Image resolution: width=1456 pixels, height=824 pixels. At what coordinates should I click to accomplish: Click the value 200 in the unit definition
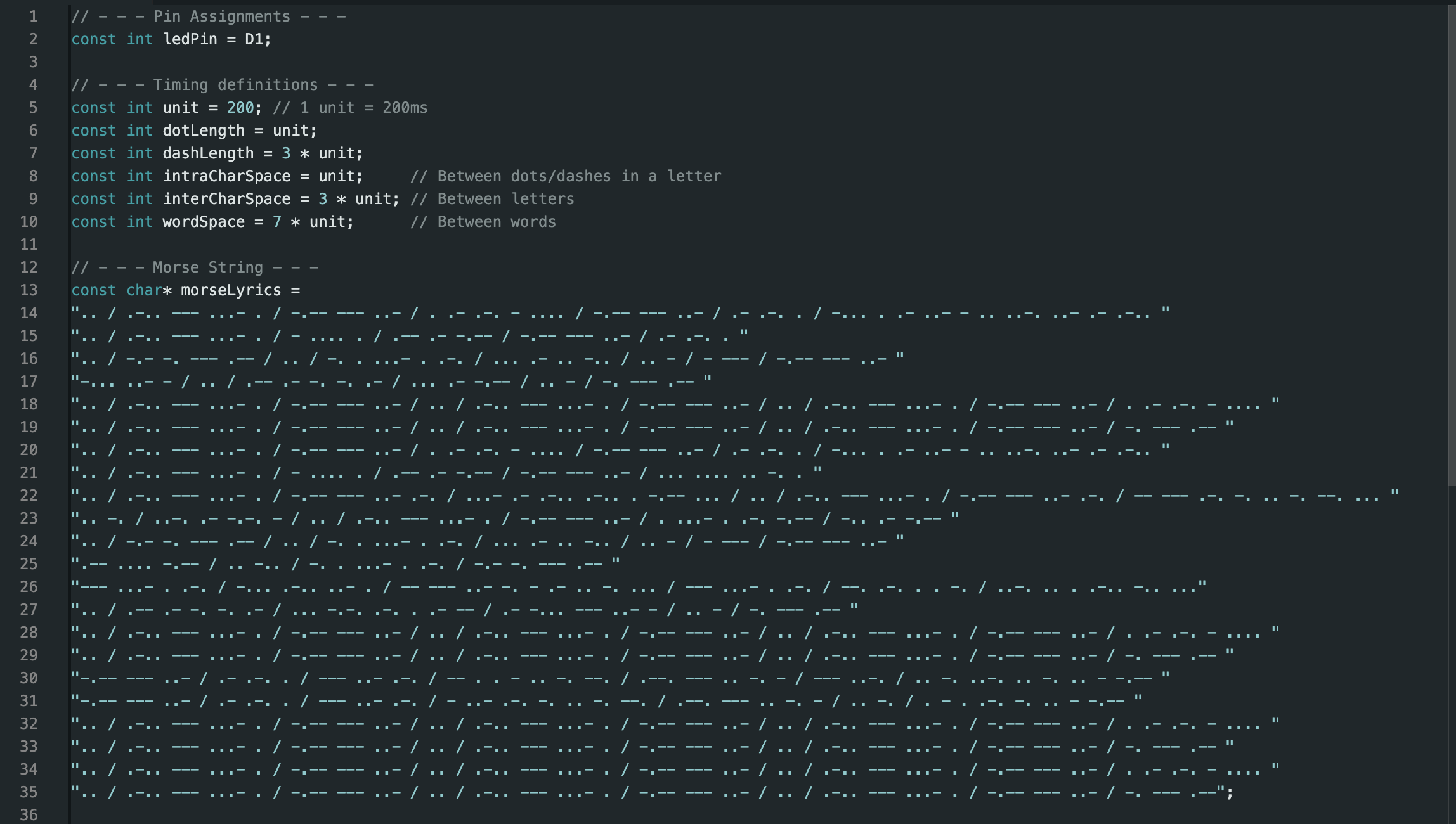240,108
